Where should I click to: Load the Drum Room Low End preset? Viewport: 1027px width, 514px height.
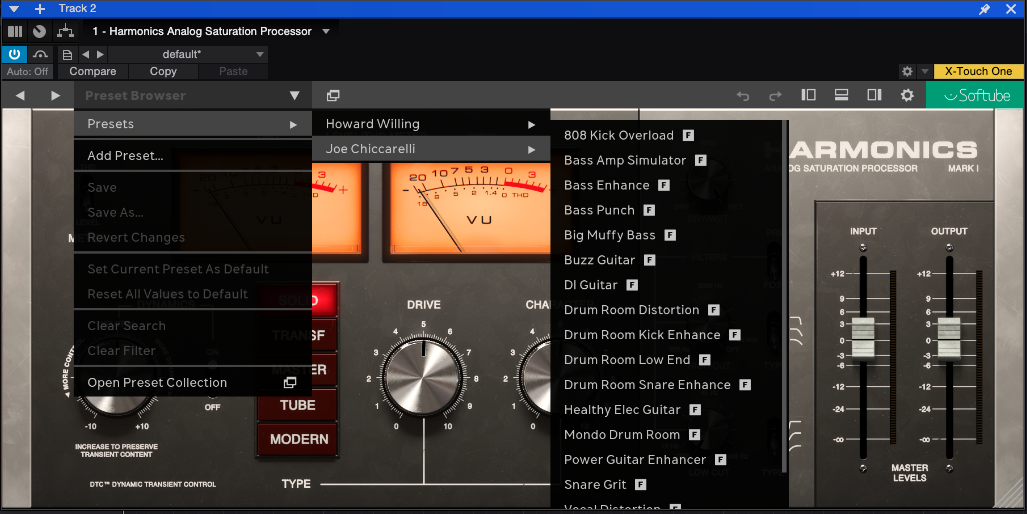point(666,359)
